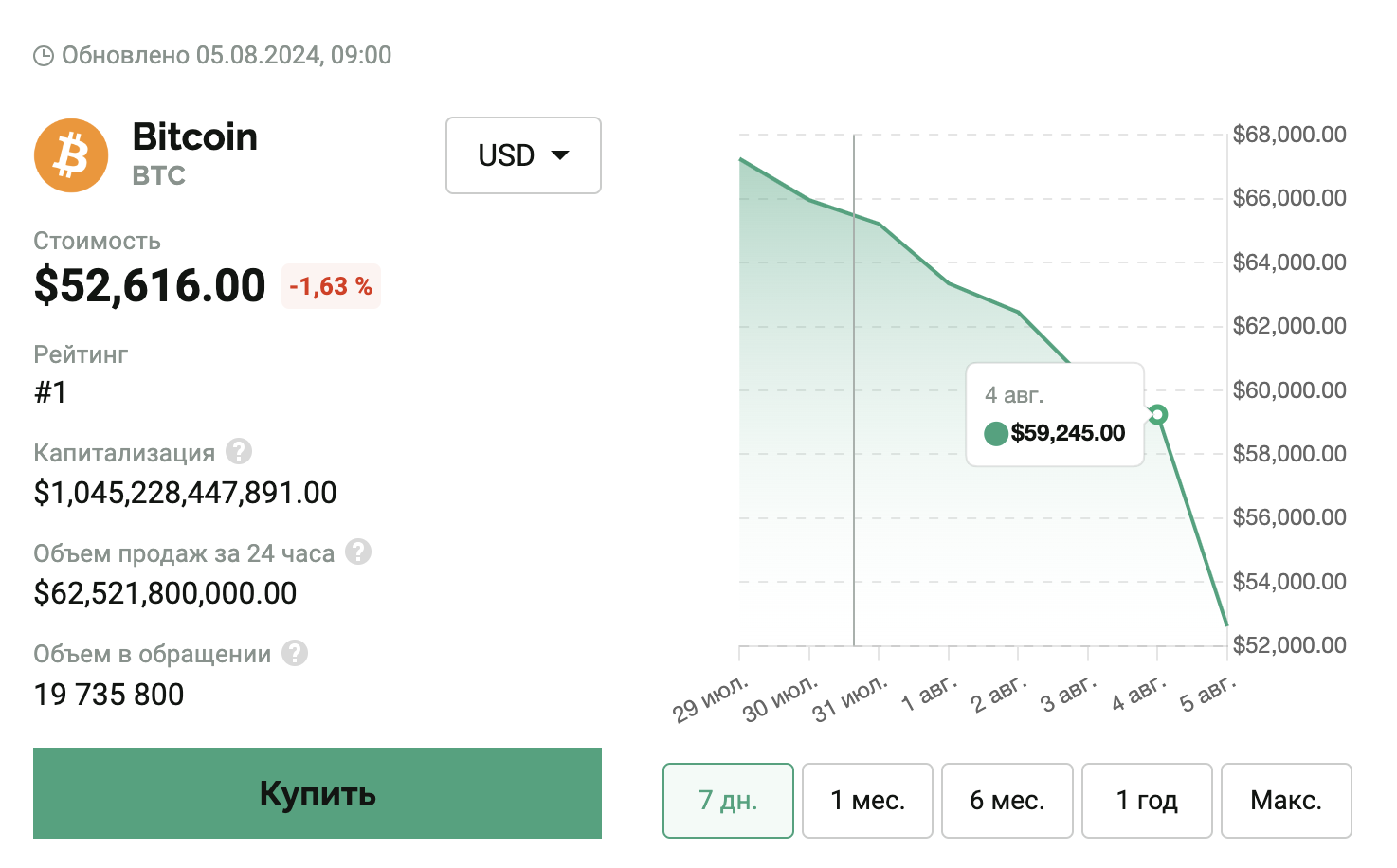Click the rating value #1
Screen dimensions: 1397x868
pyautogui.click(x=51, y=392)
